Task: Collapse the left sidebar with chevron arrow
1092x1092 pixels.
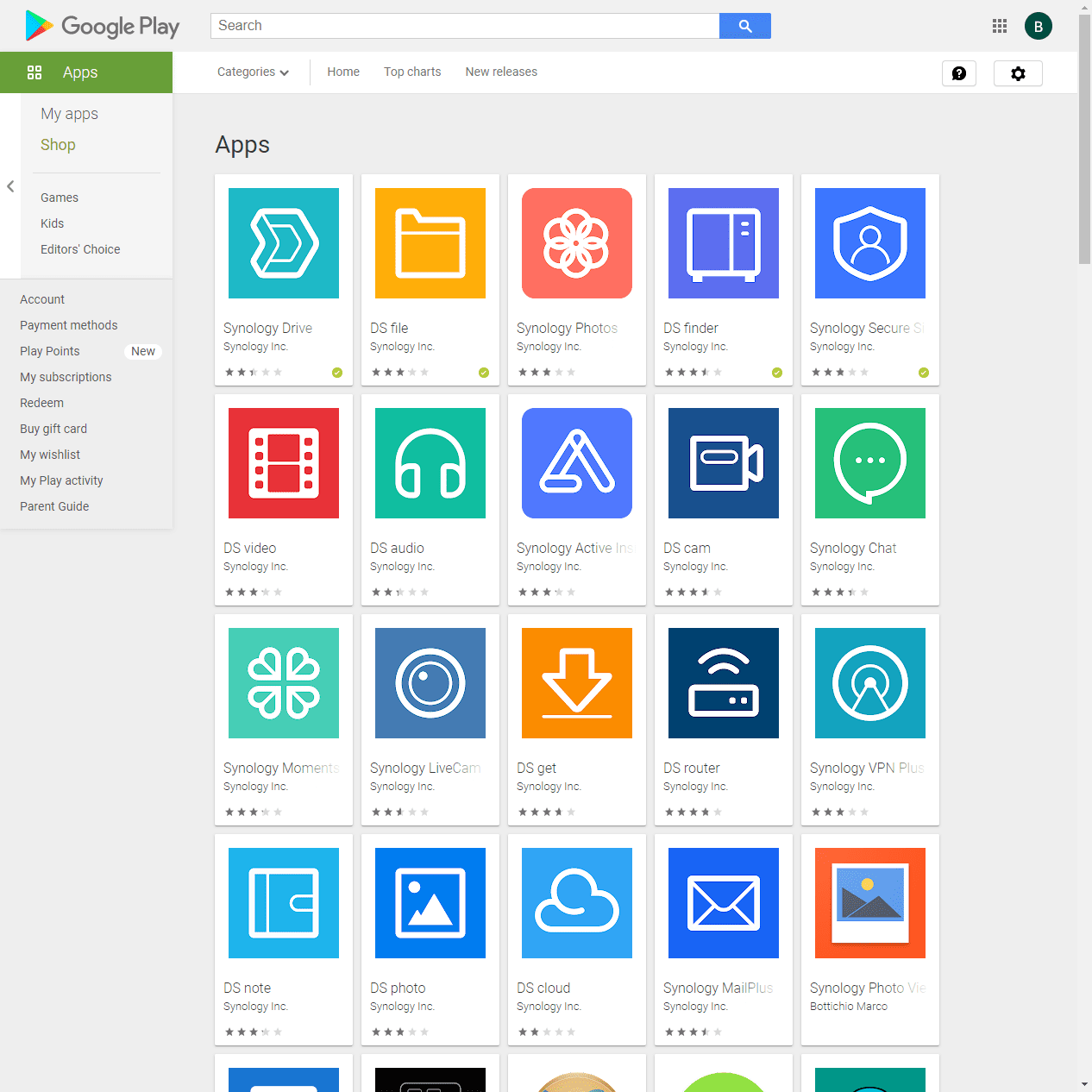Action: click(10, 186)
